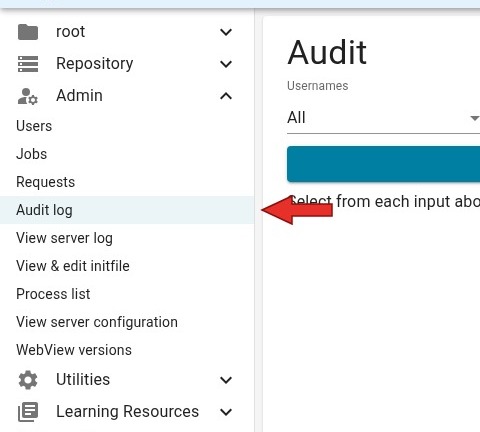Click the Utilities label in the sidebar
This screenshot has height=432, width=480.
pos(83,380)
